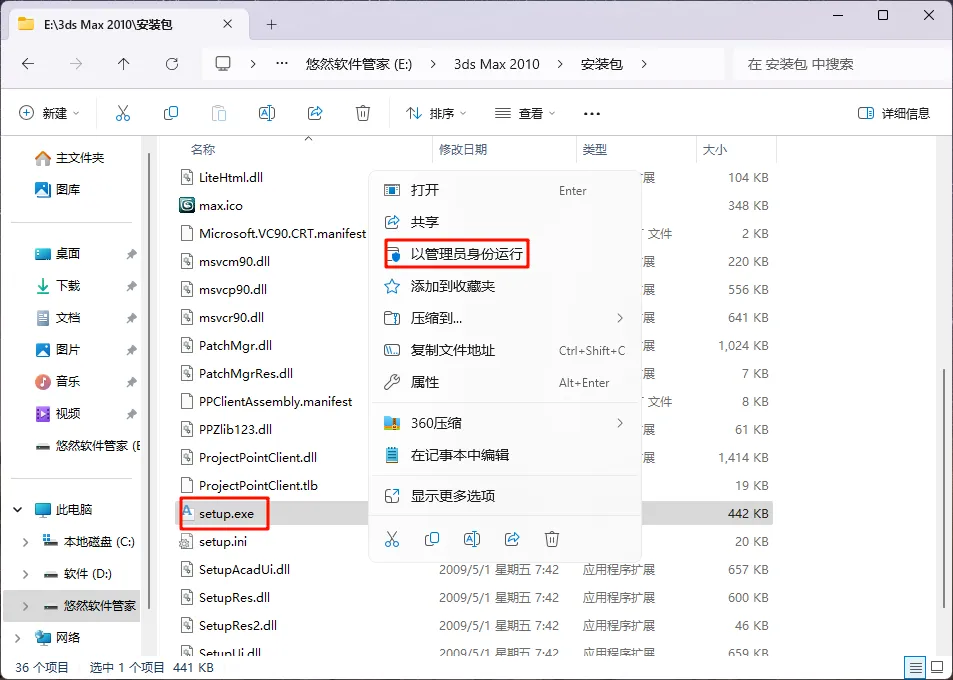Click the computer monitor icon in the address bar
The width and height of the screenshot is (953, 680).
click(x=223, y=63)
